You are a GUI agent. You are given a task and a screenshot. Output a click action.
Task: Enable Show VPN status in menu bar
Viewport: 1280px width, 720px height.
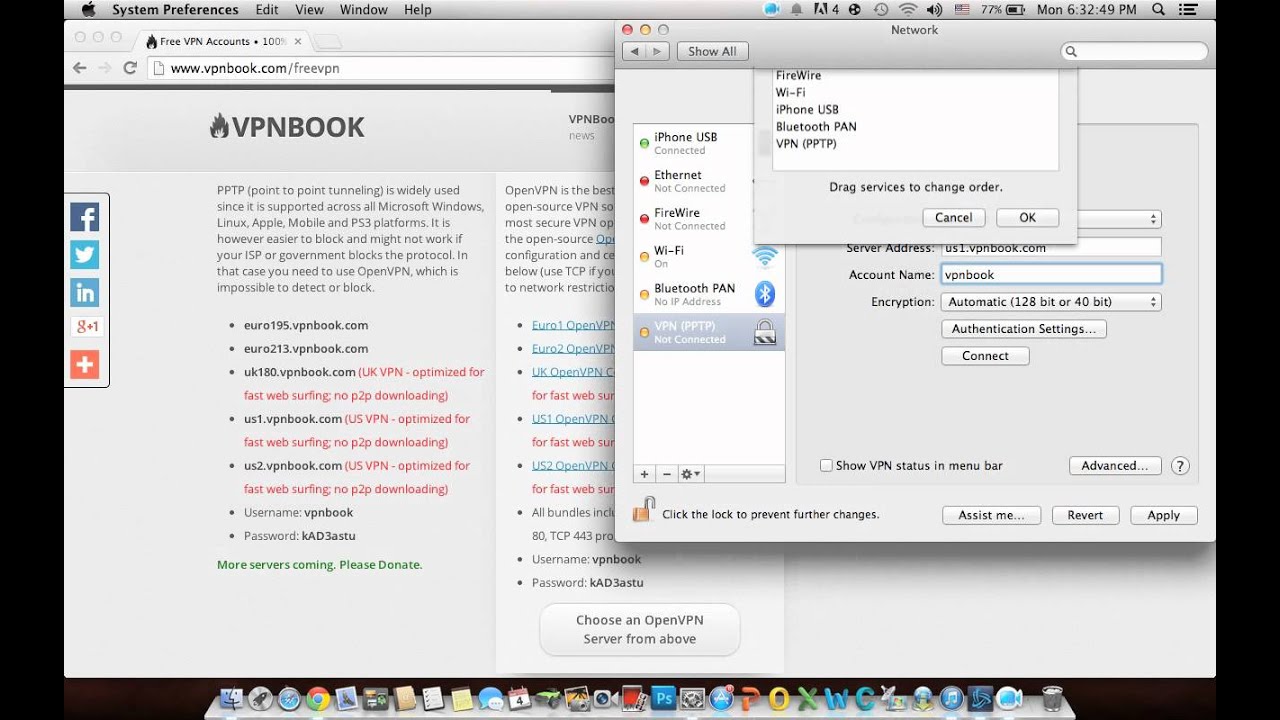point(826,466)
